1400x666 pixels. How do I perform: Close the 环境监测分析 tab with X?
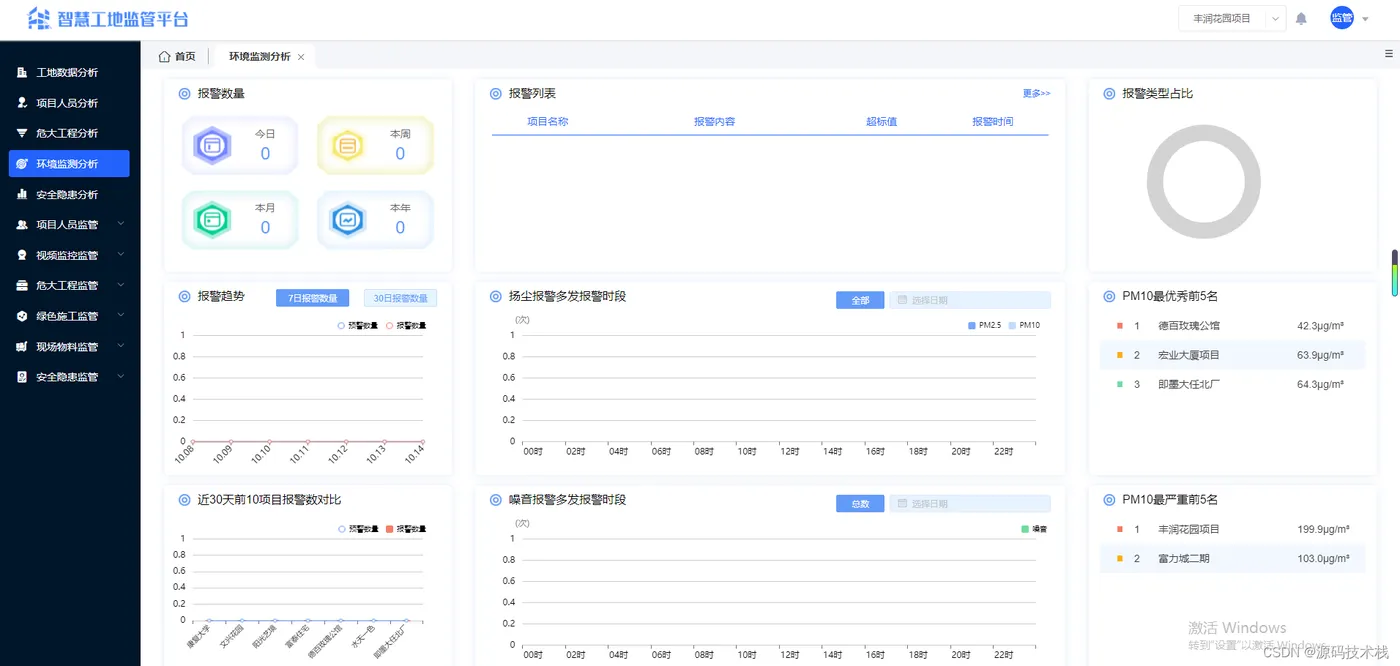(301, 57)
